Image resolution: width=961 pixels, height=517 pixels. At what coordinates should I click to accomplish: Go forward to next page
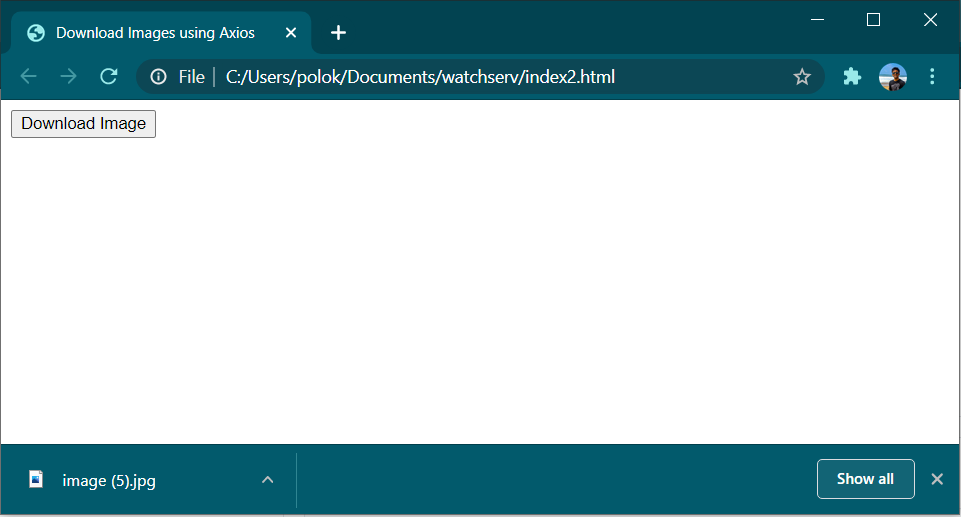(x=69, y=77)
